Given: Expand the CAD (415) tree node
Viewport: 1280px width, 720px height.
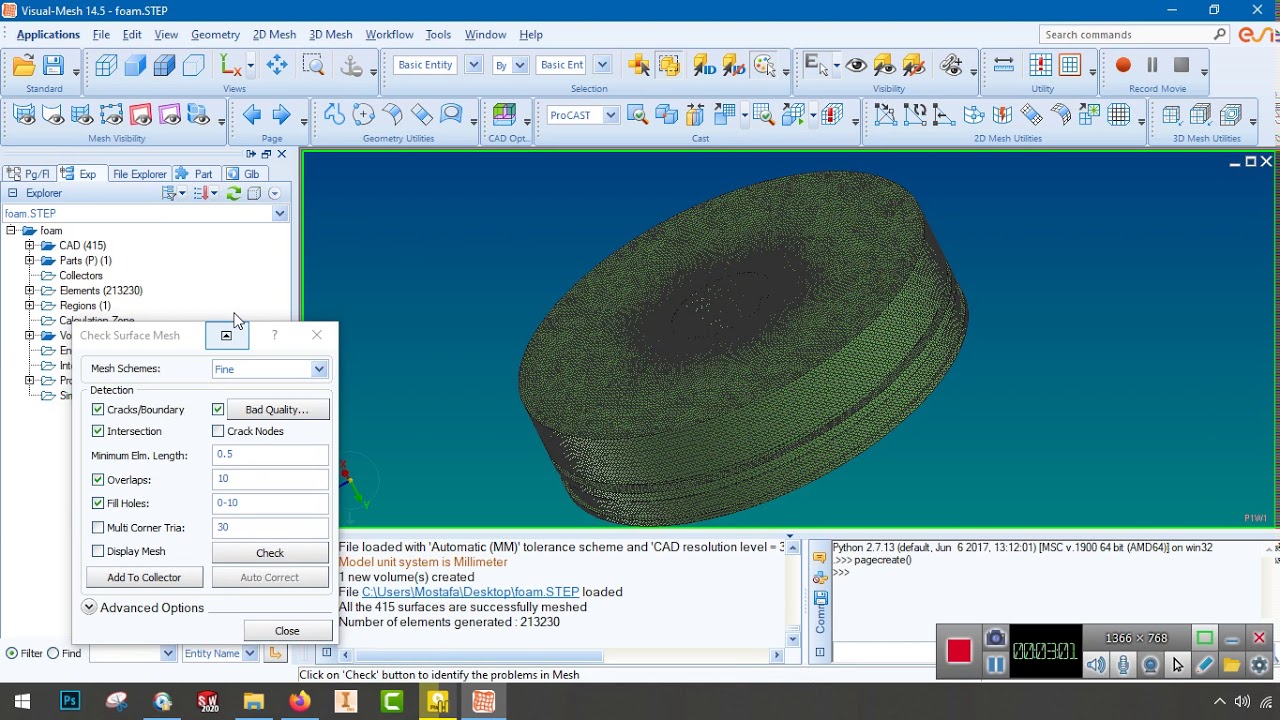Looking at the screenshot, I should coord(29,245).
